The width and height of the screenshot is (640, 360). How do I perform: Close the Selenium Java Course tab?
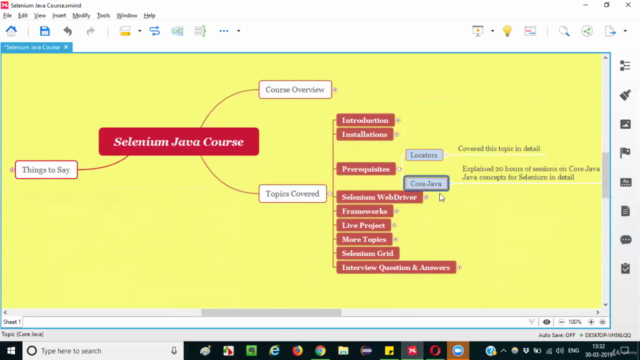click(66, 47)
